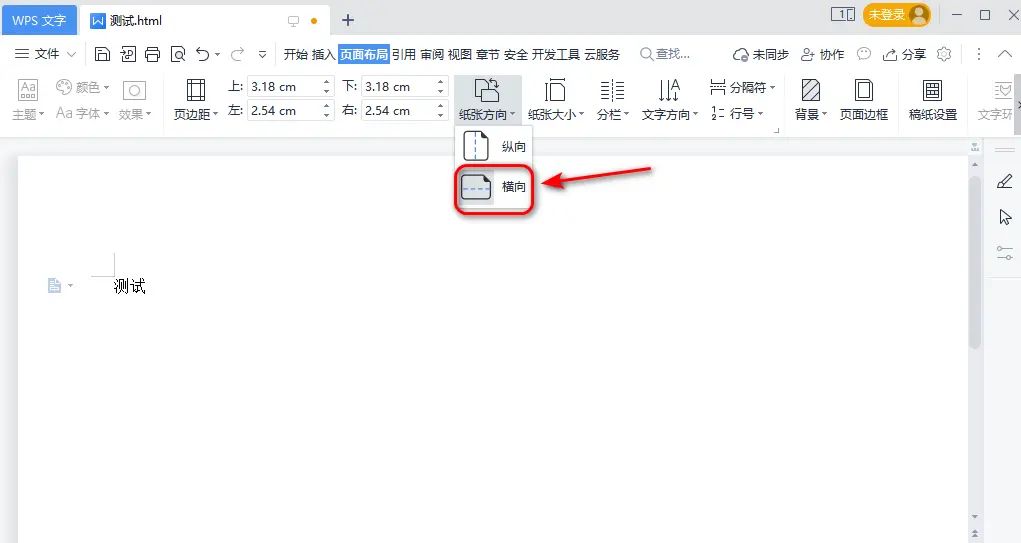Open the 颜色 color dropdown
1021x543 pixels.
pyautogui.click(x=83, y=87)
